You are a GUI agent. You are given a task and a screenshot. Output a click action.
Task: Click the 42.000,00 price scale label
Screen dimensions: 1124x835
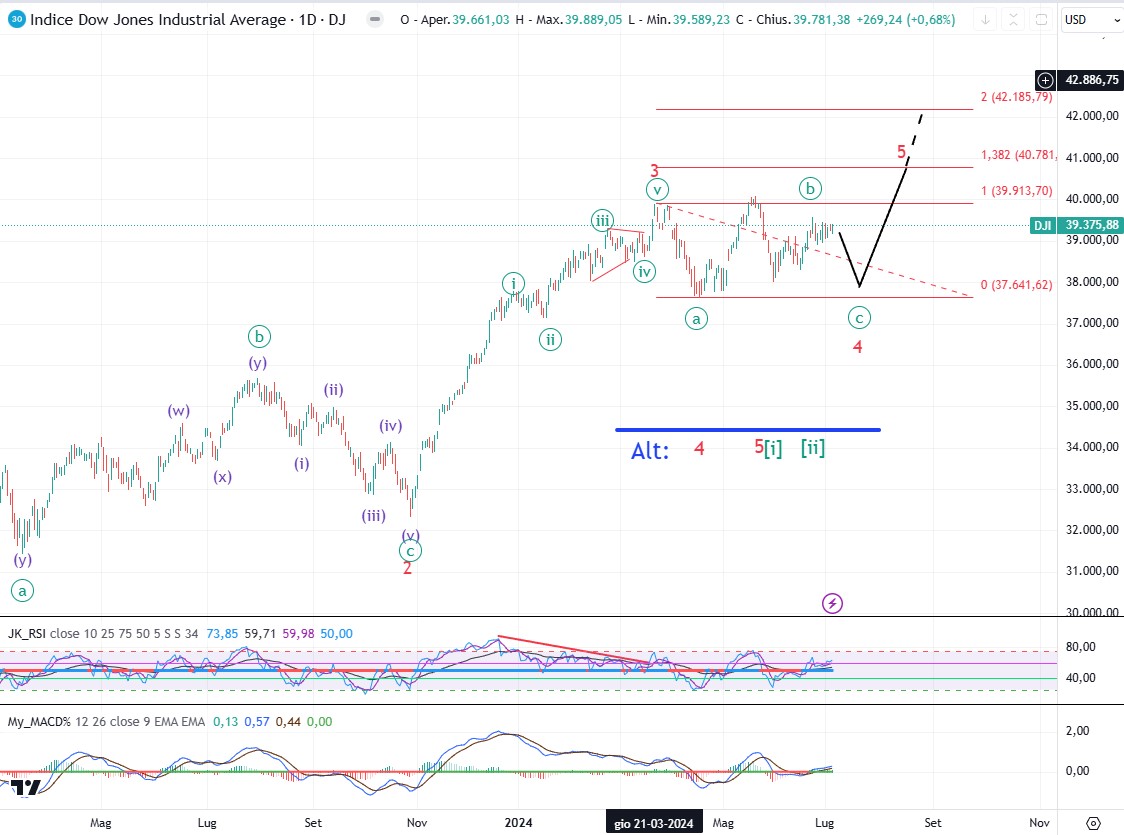[x=1092, y=115]
